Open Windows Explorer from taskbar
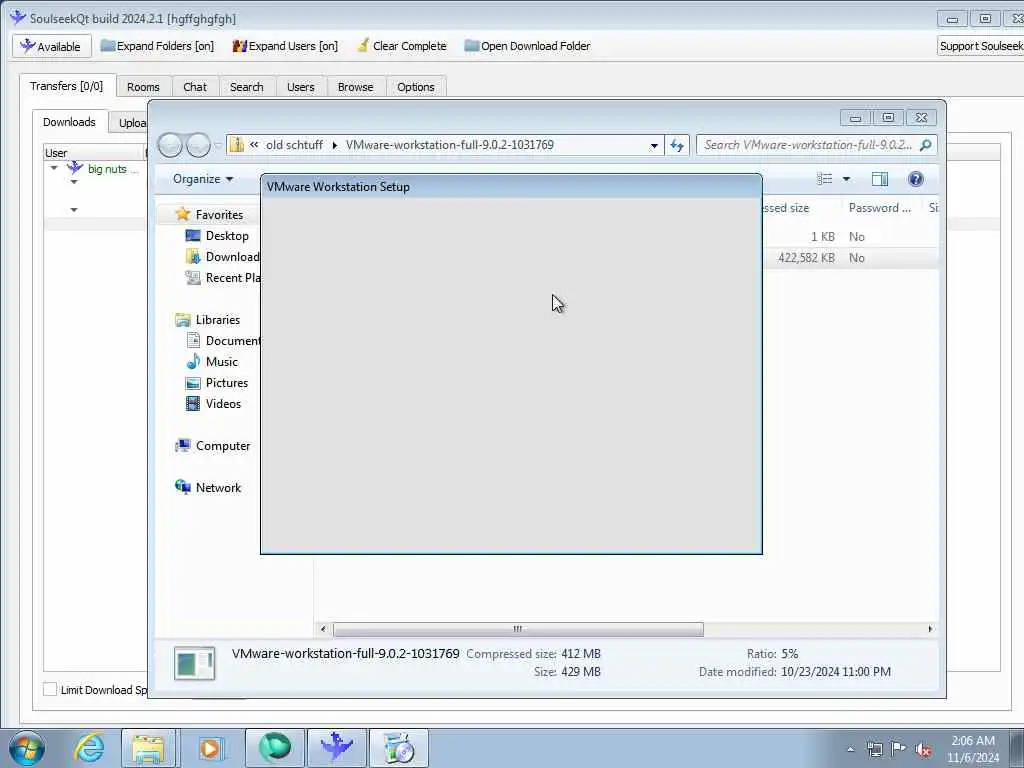 pos(148,748)
